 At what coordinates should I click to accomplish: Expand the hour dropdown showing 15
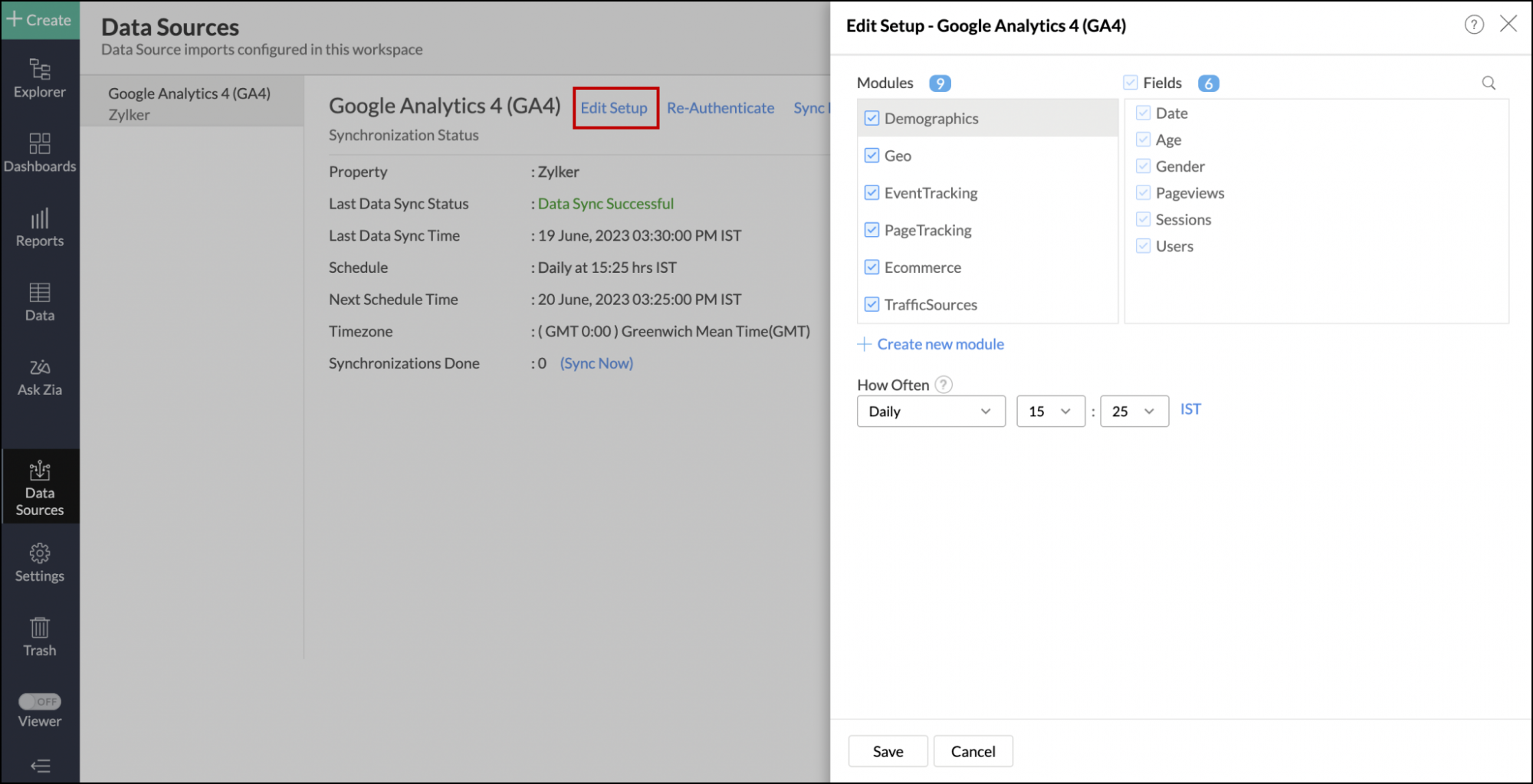pos(1050,412)
